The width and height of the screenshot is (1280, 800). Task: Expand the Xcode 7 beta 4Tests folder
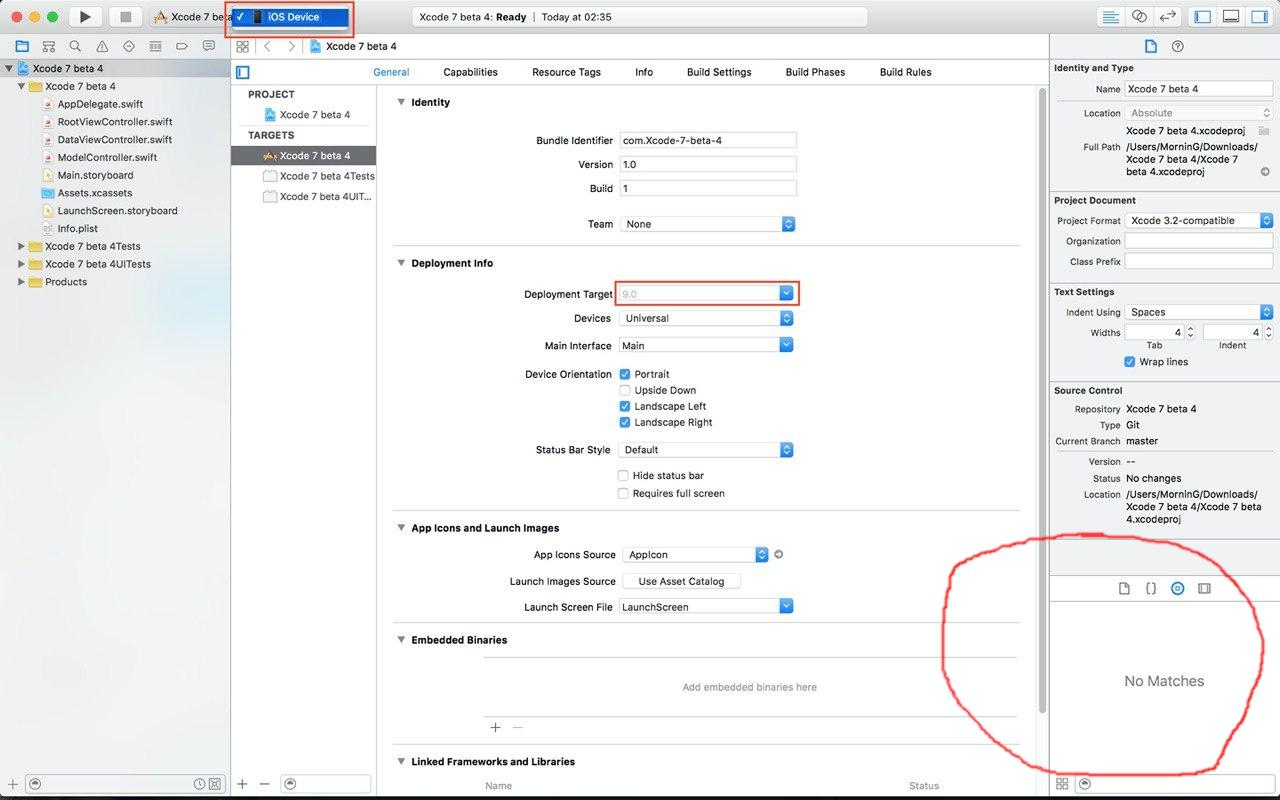coord(22,246)
